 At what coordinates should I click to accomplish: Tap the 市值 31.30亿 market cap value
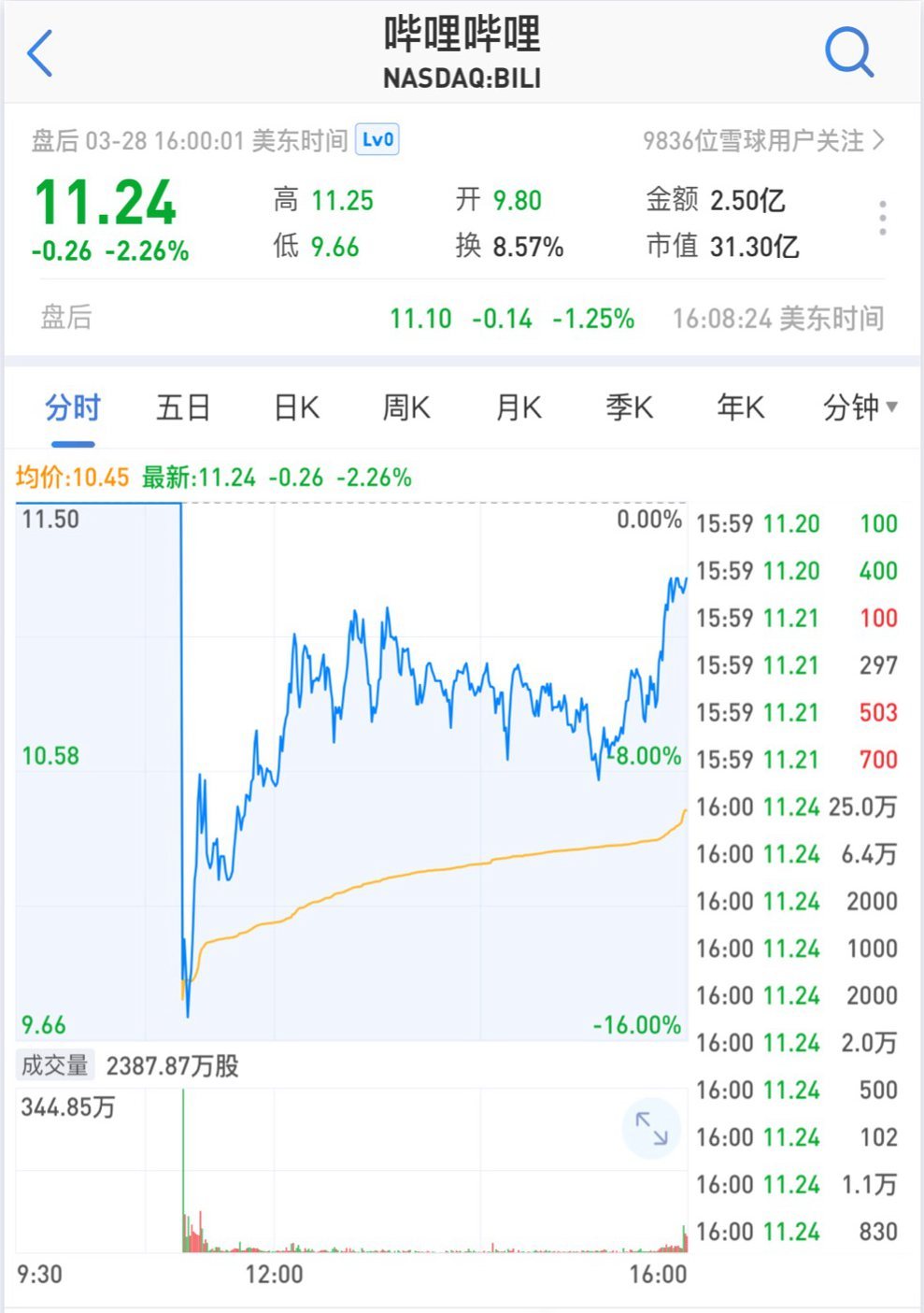(722, 248)
